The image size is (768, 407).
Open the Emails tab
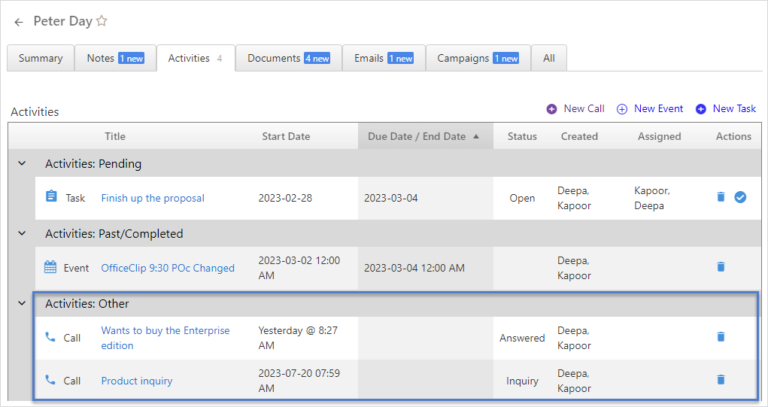coord(383,58)
